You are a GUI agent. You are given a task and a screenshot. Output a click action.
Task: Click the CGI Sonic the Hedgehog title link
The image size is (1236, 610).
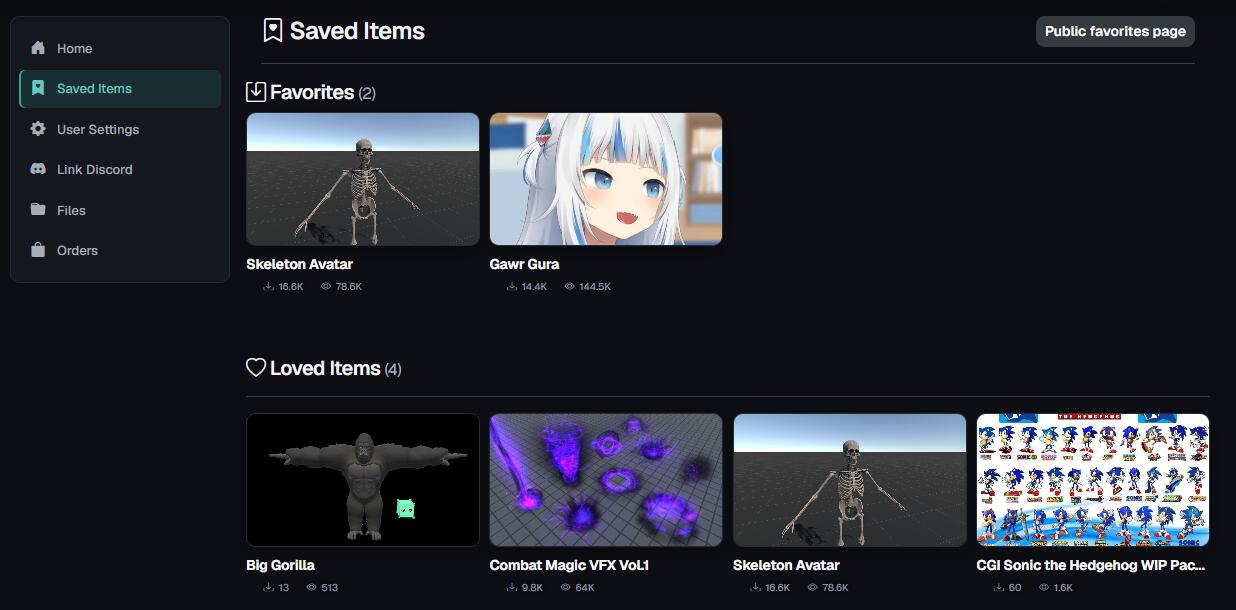(1091, 565)
